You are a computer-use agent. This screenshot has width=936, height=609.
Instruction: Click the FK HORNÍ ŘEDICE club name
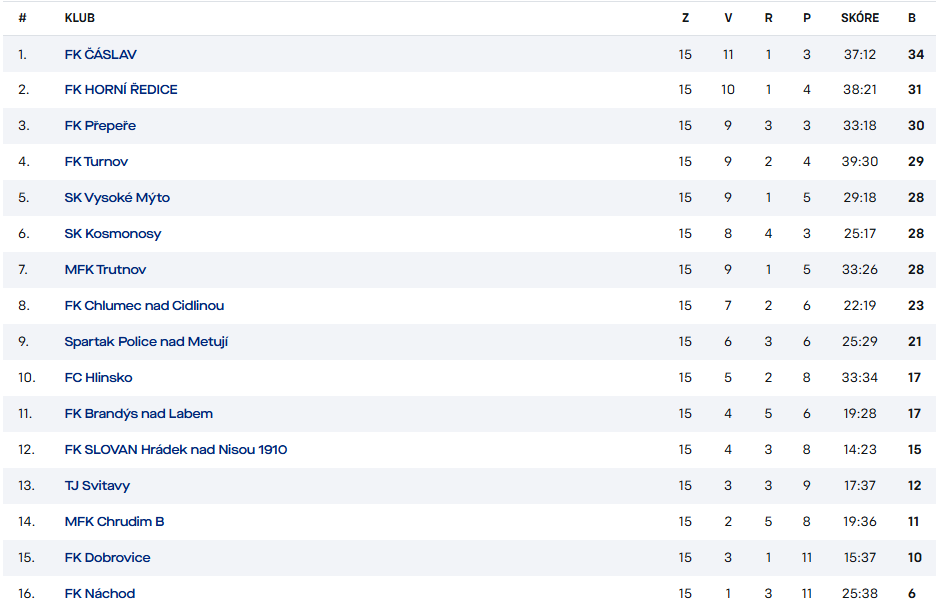tap(121, 90)
